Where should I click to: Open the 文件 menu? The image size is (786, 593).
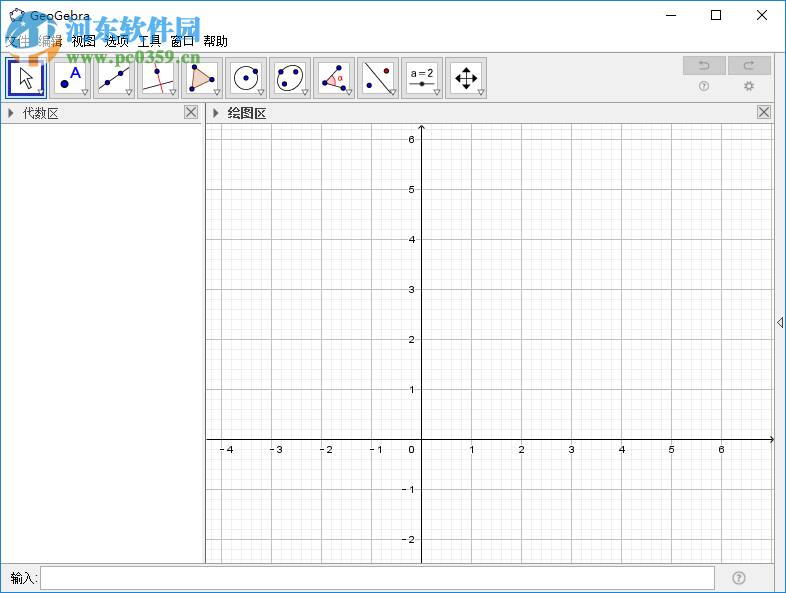pos(18,41)
